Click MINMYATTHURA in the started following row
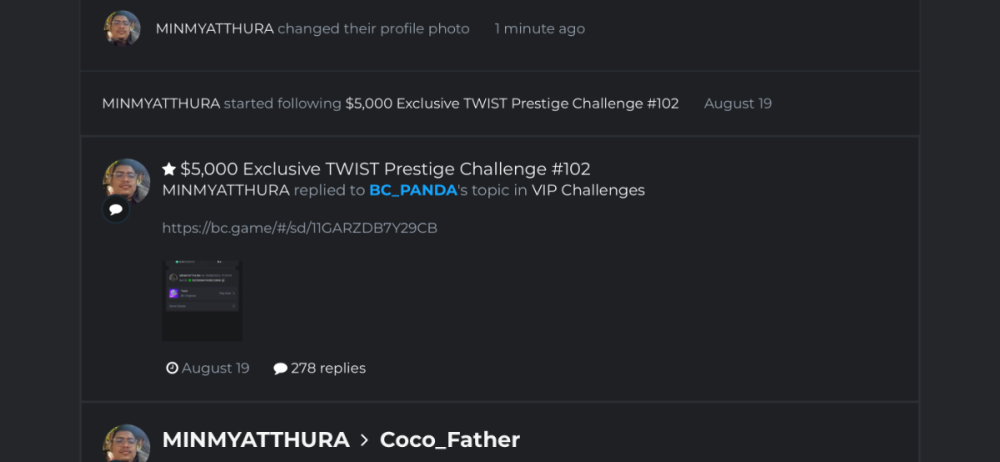This screenshot has height=462, width=1000. (160, 103)
